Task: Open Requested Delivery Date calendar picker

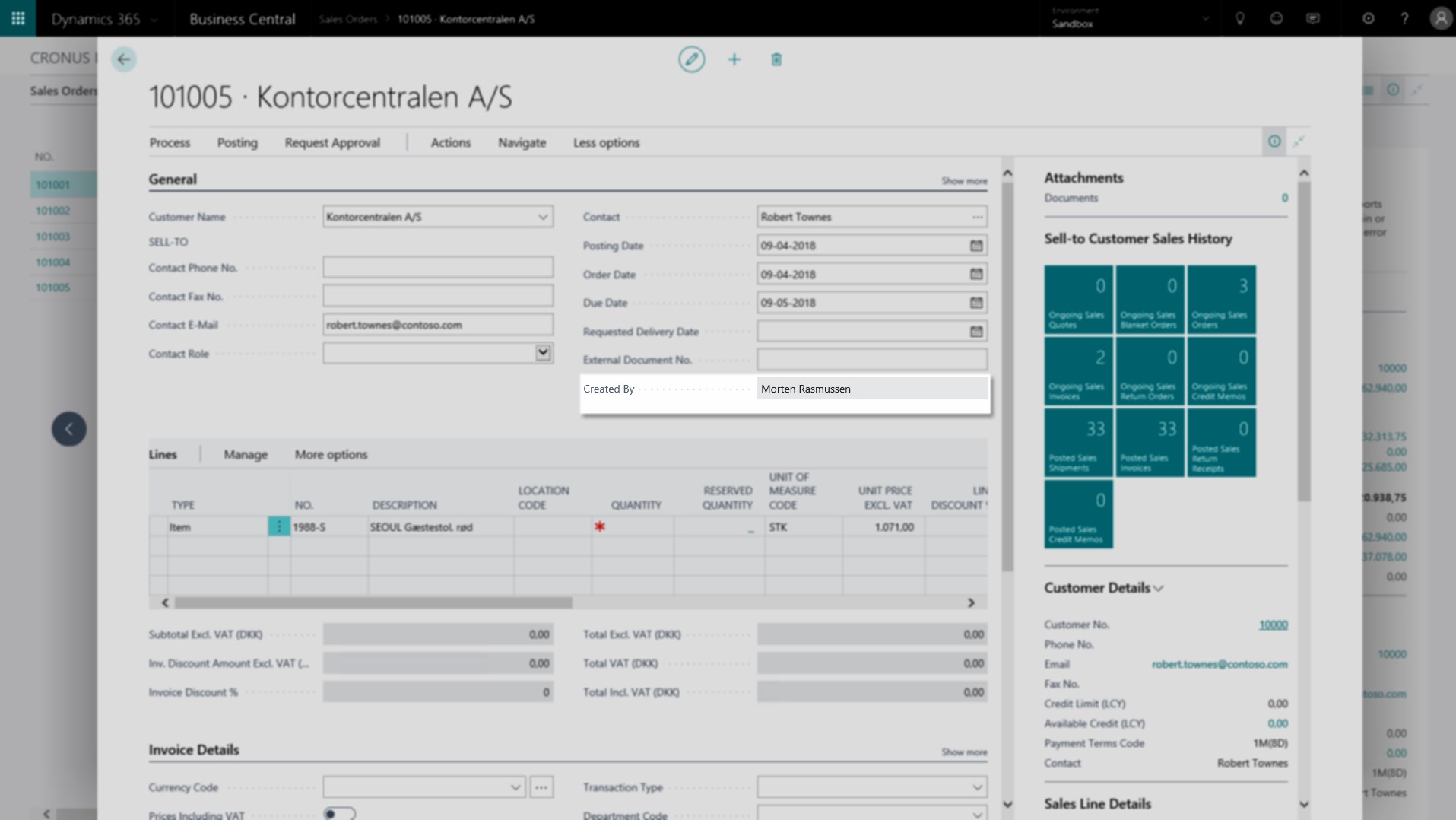Action: [x=976, y=332]
